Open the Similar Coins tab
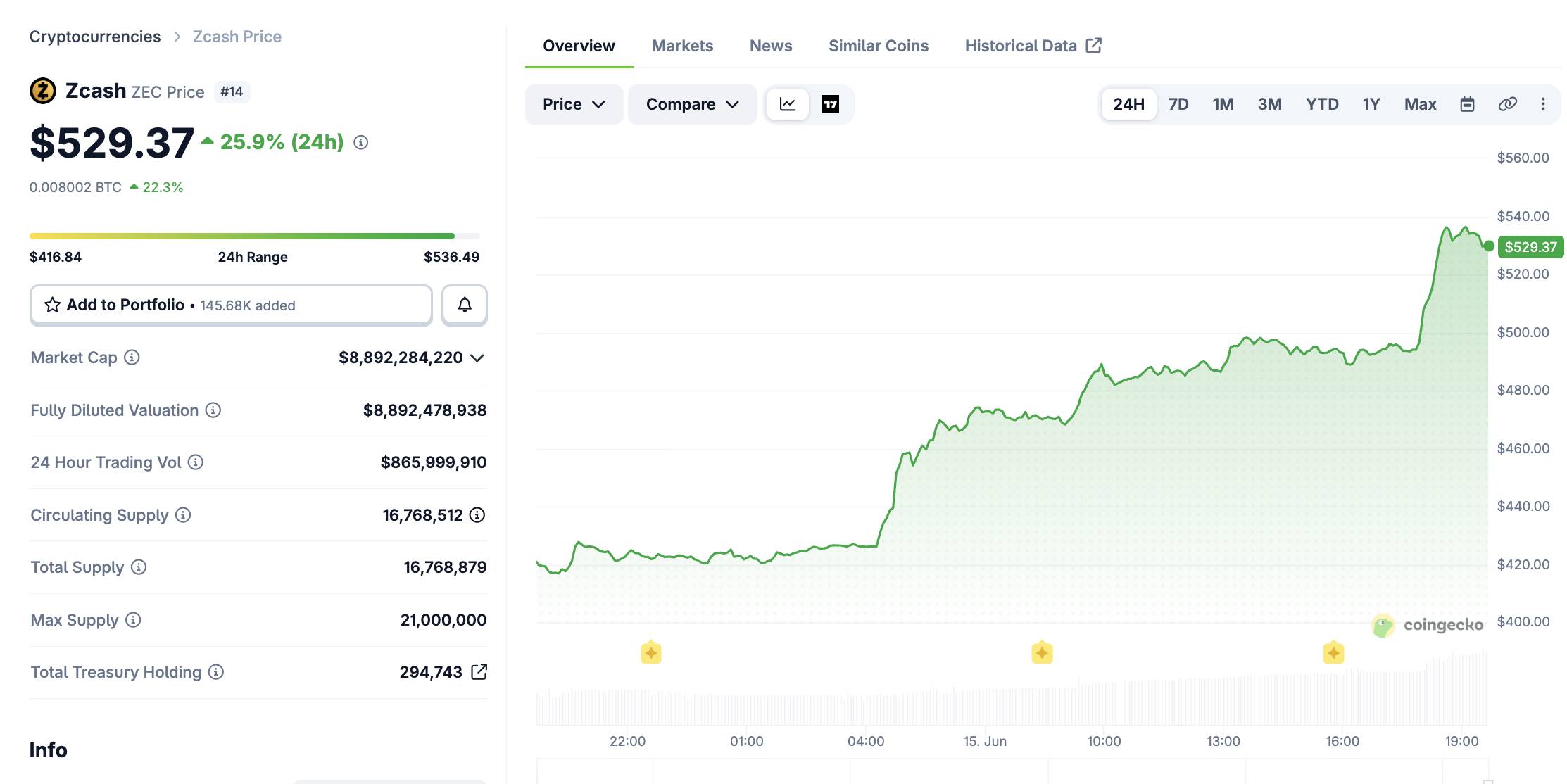Viewport: 1567px width, 784px height. coord(879,46)
